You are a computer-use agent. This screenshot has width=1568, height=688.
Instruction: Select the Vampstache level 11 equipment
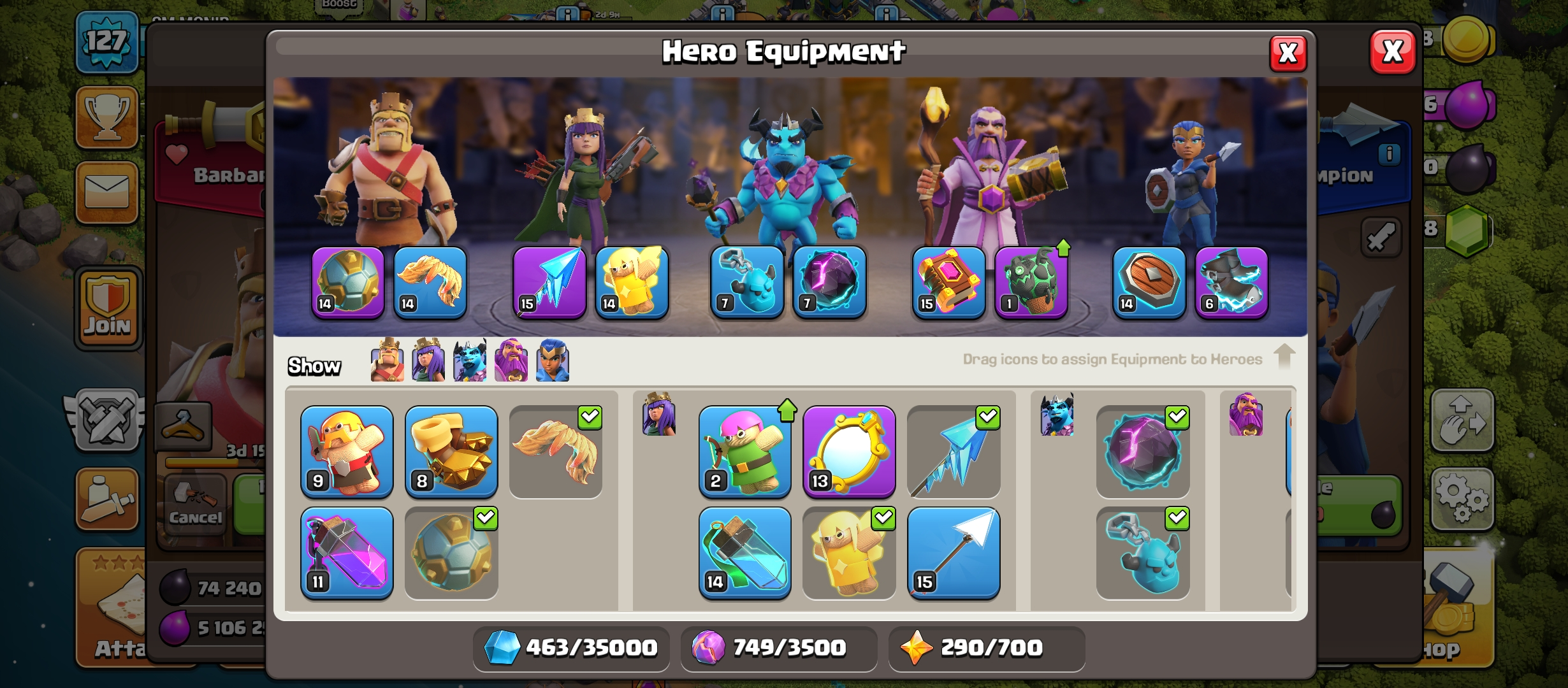pyautogui.click(x=347, y=553)
